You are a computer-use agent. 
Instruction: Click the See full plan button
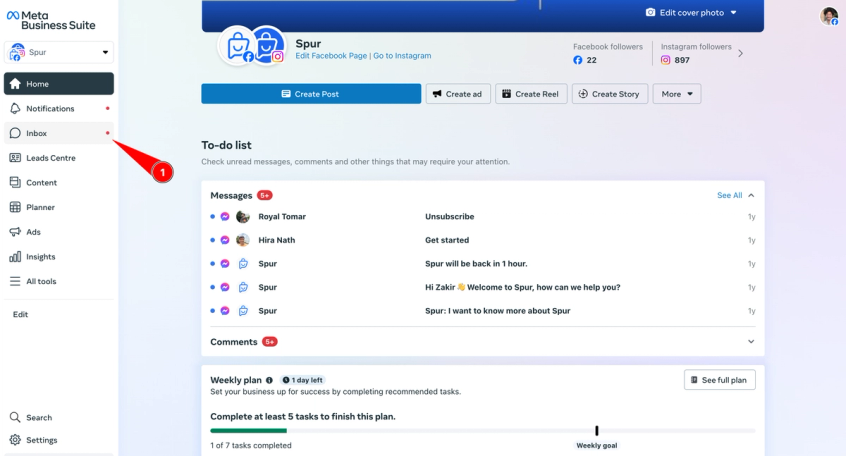click(x=720, y=380)
